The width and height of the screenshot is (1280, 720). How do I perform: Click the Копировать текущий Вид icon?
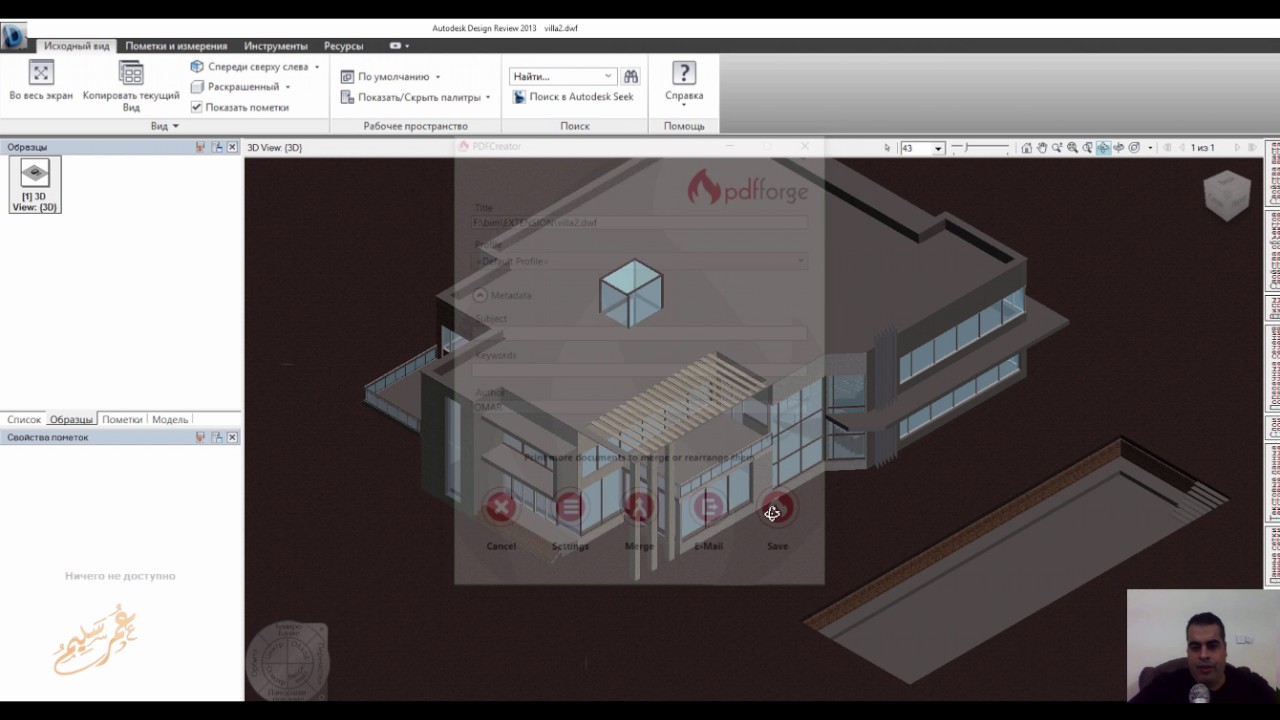click(131, 72)
